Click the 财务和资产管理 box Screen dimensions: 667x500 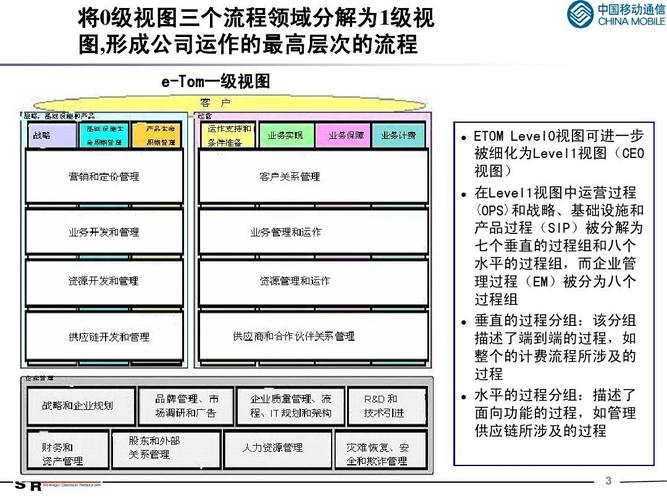(68, 450)
